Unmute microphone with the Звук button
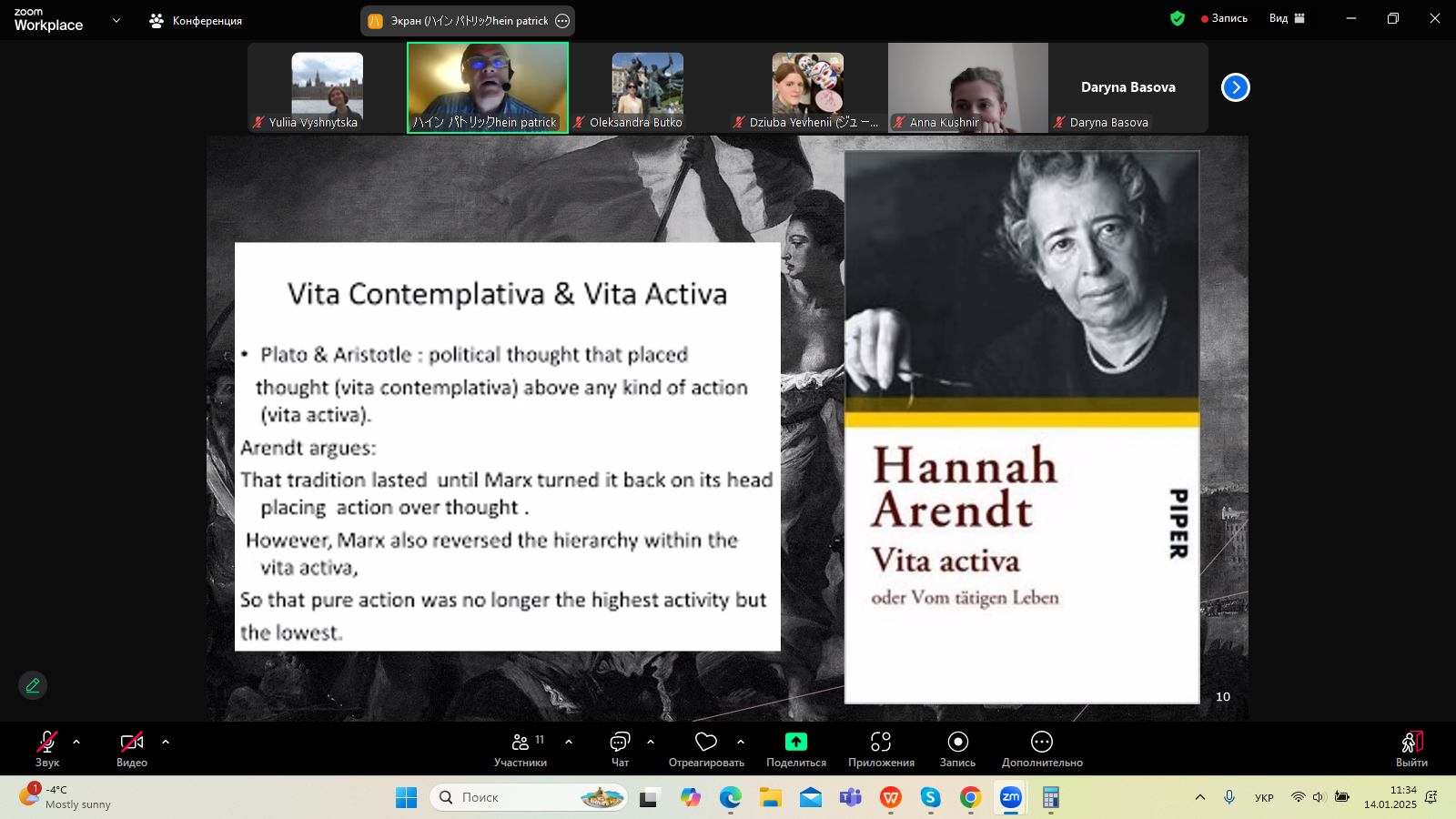 point(47,749)
